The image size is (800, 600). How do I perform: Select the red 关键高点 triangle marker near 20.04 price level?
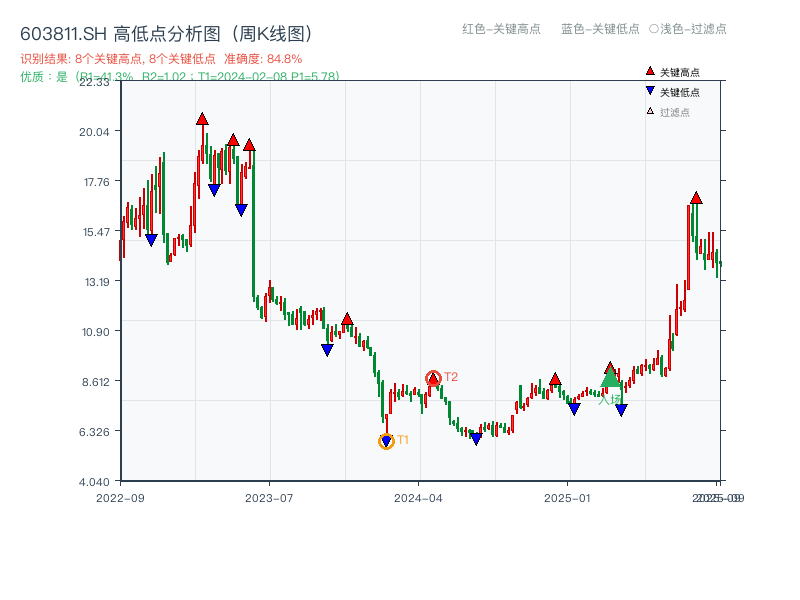[203, 119]
